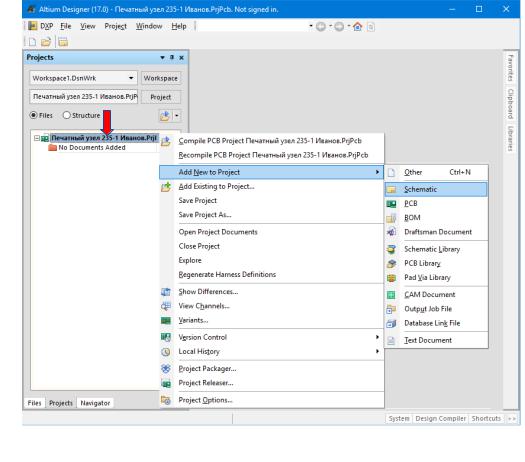Screen dimensions: 525x462
Task: Choose Compile PCB Project entry
Action: [x=272, y=141]
